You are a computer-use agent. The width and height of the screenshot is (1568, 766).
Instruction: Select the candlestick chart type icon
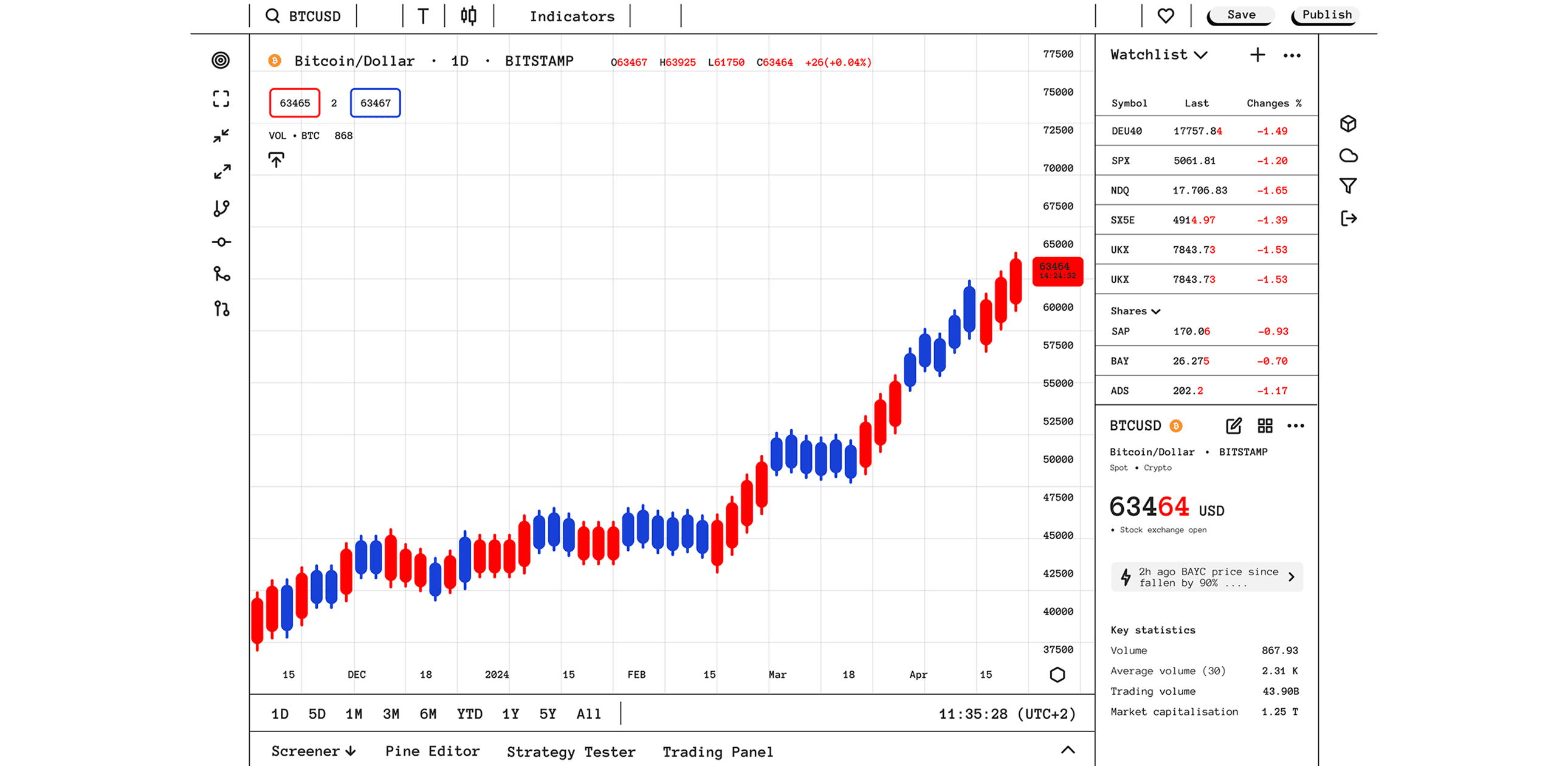pyautogui.click(x=468, y=16)
